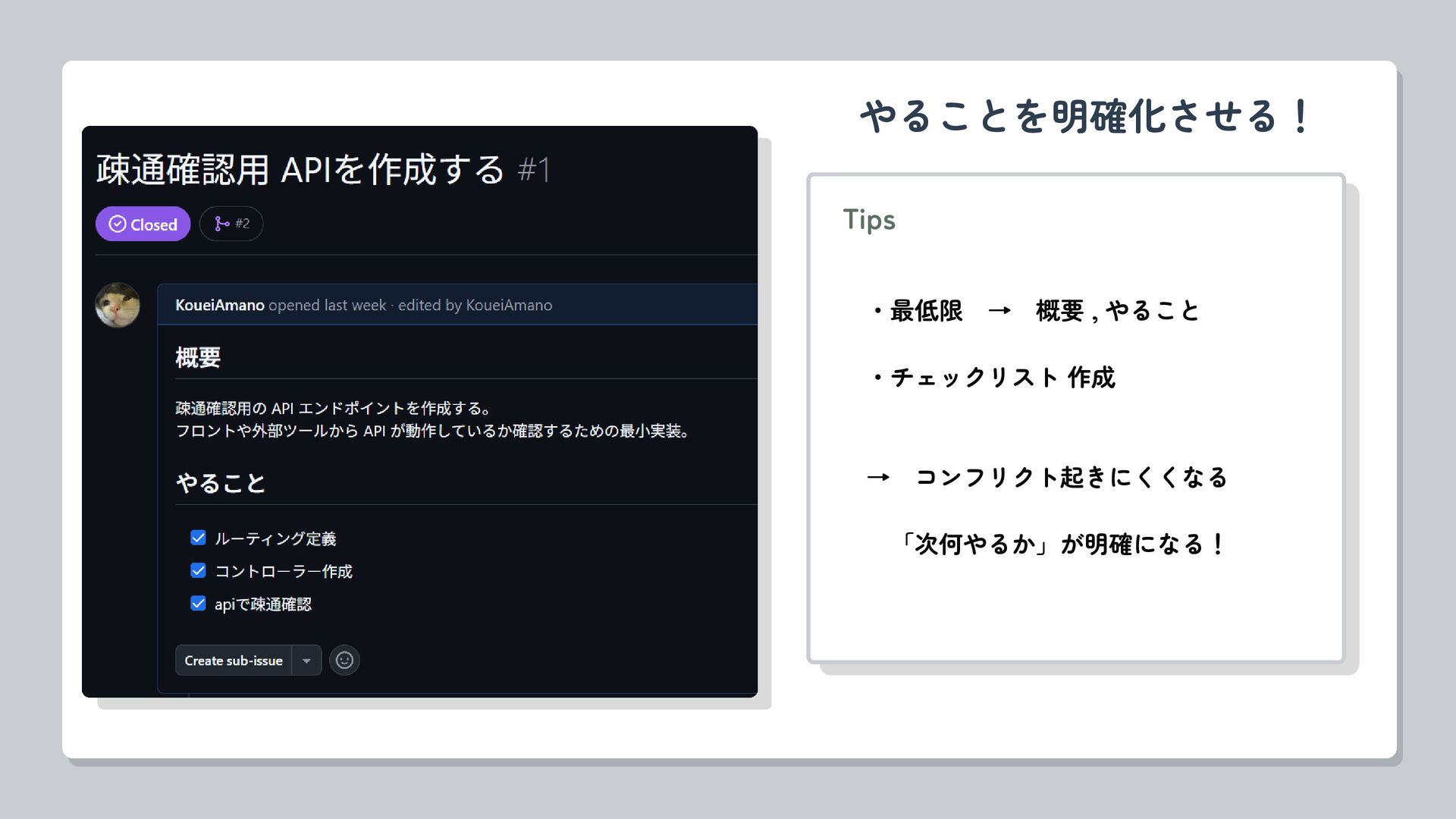This screenshot has height=819, width=1456.
Task: Expand the Create sub-issue dropdown arrow
Action: [306, 661]
